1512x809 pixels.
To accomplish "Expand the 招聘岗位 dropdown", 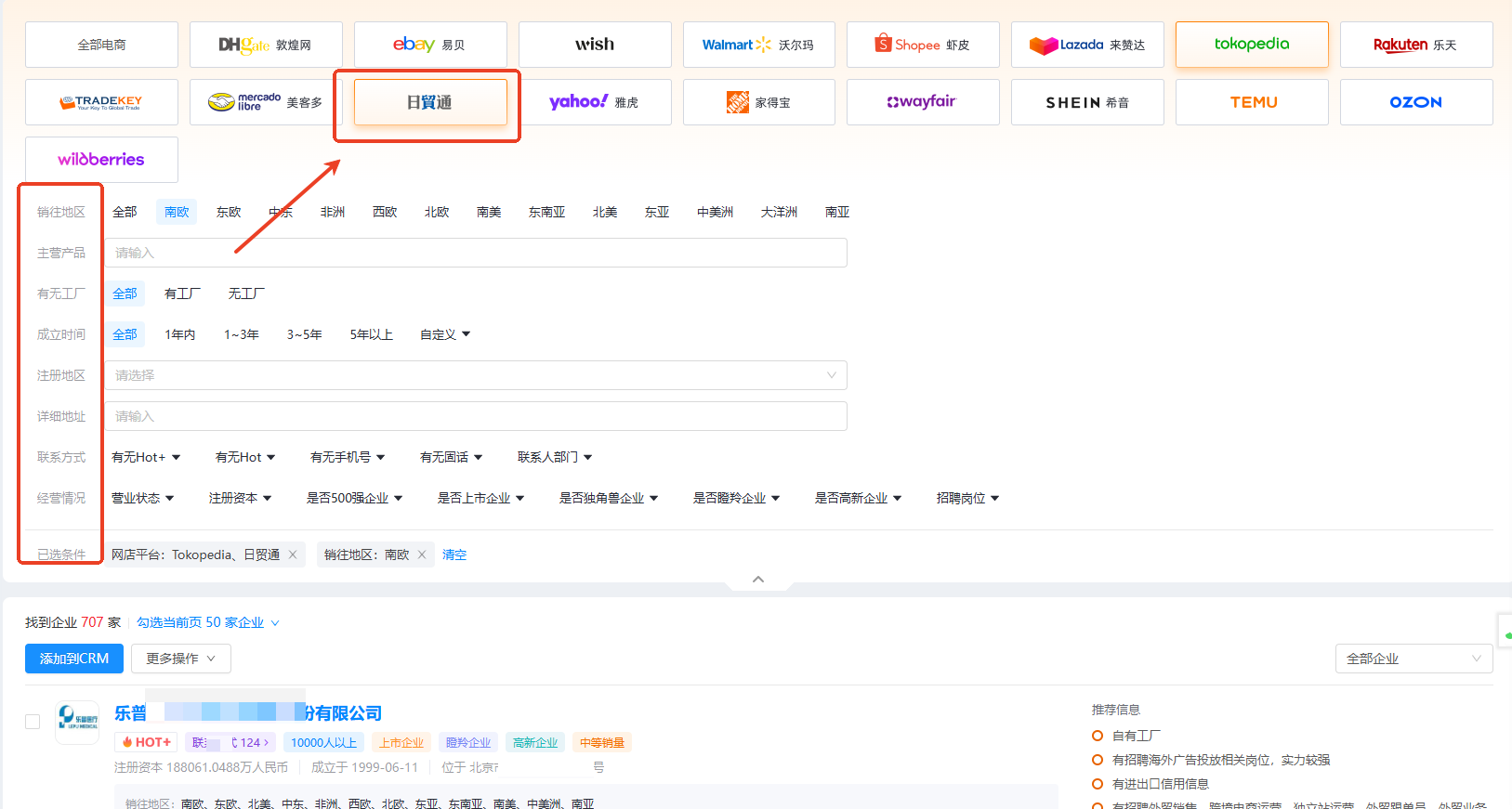I will [967, 498].
